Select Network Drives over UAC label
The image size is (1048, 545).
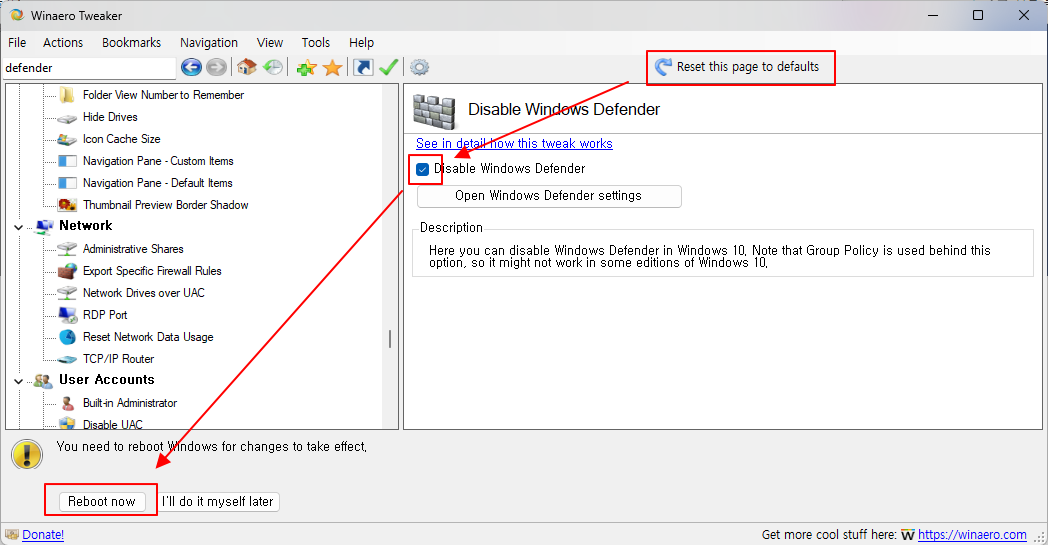[x=144, y=293]
